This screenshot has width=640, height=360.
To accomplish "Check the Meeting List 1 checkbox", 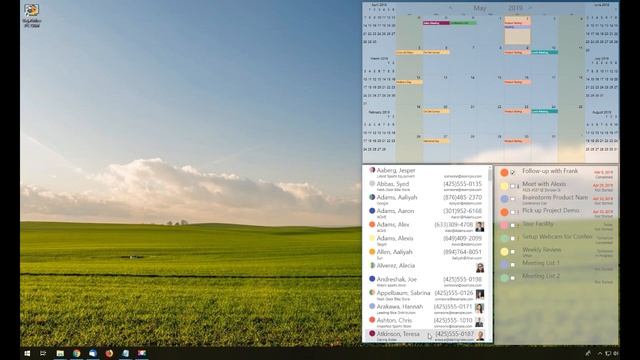I will point(513,264).
